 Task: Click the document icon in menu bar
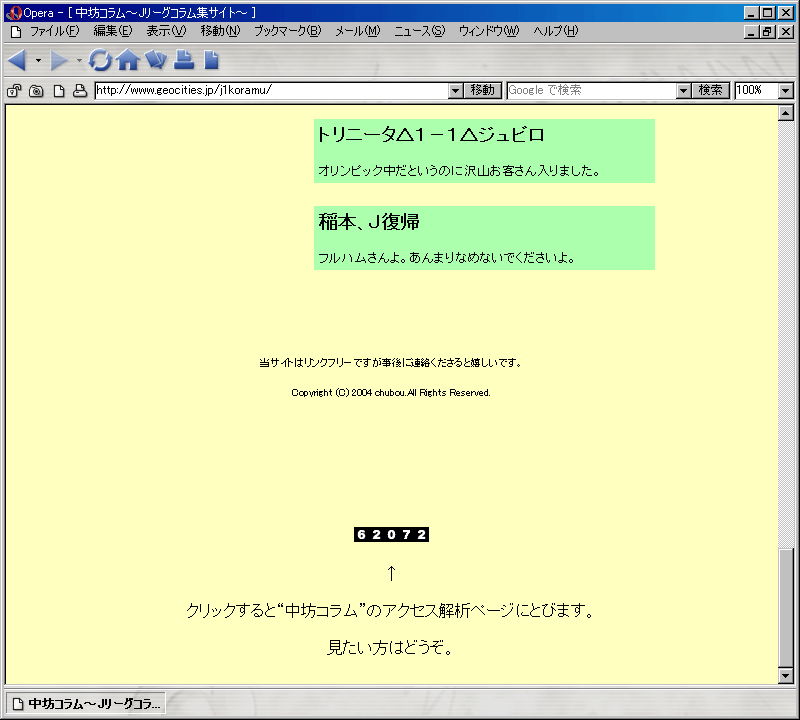click(16, 32)
